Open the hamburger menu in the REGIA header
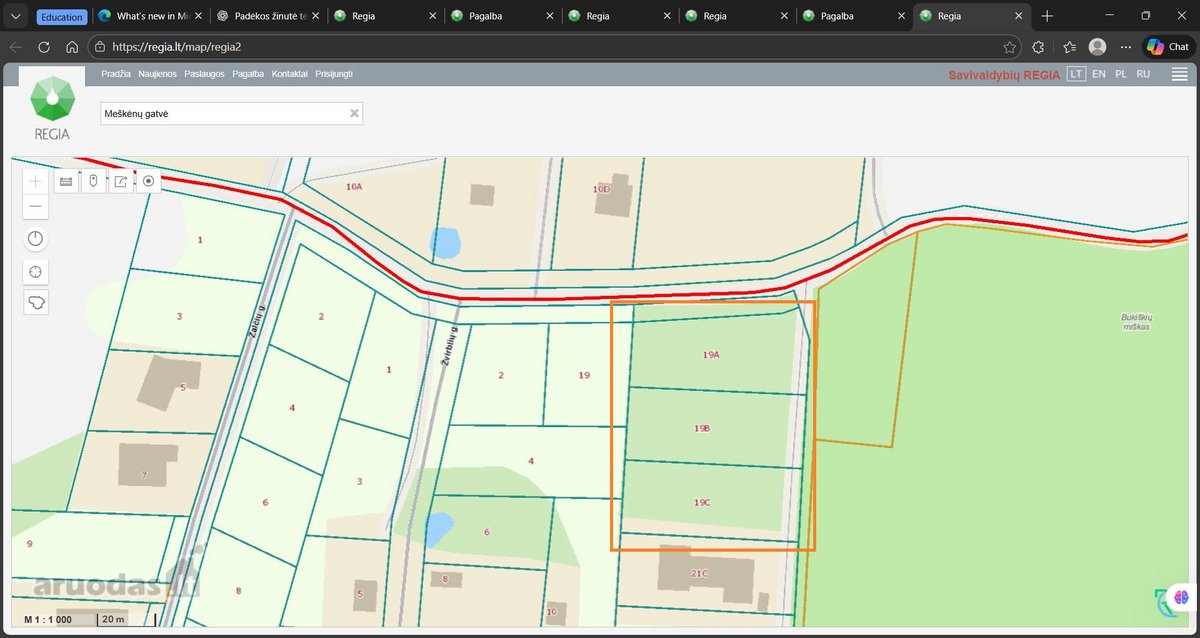 [x=1180, y=74]
